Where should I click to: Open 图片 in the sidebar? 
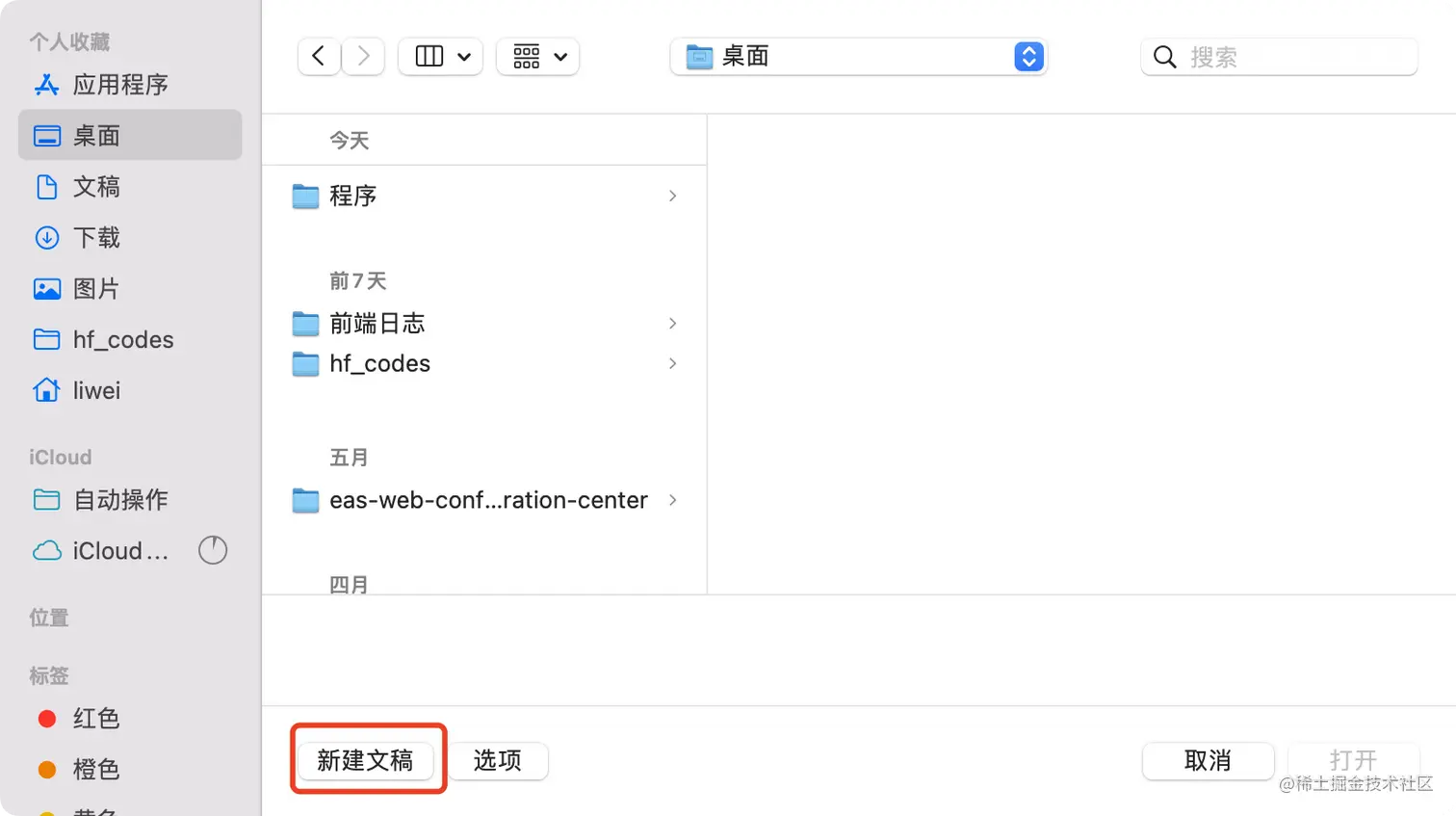pos(130,288)
